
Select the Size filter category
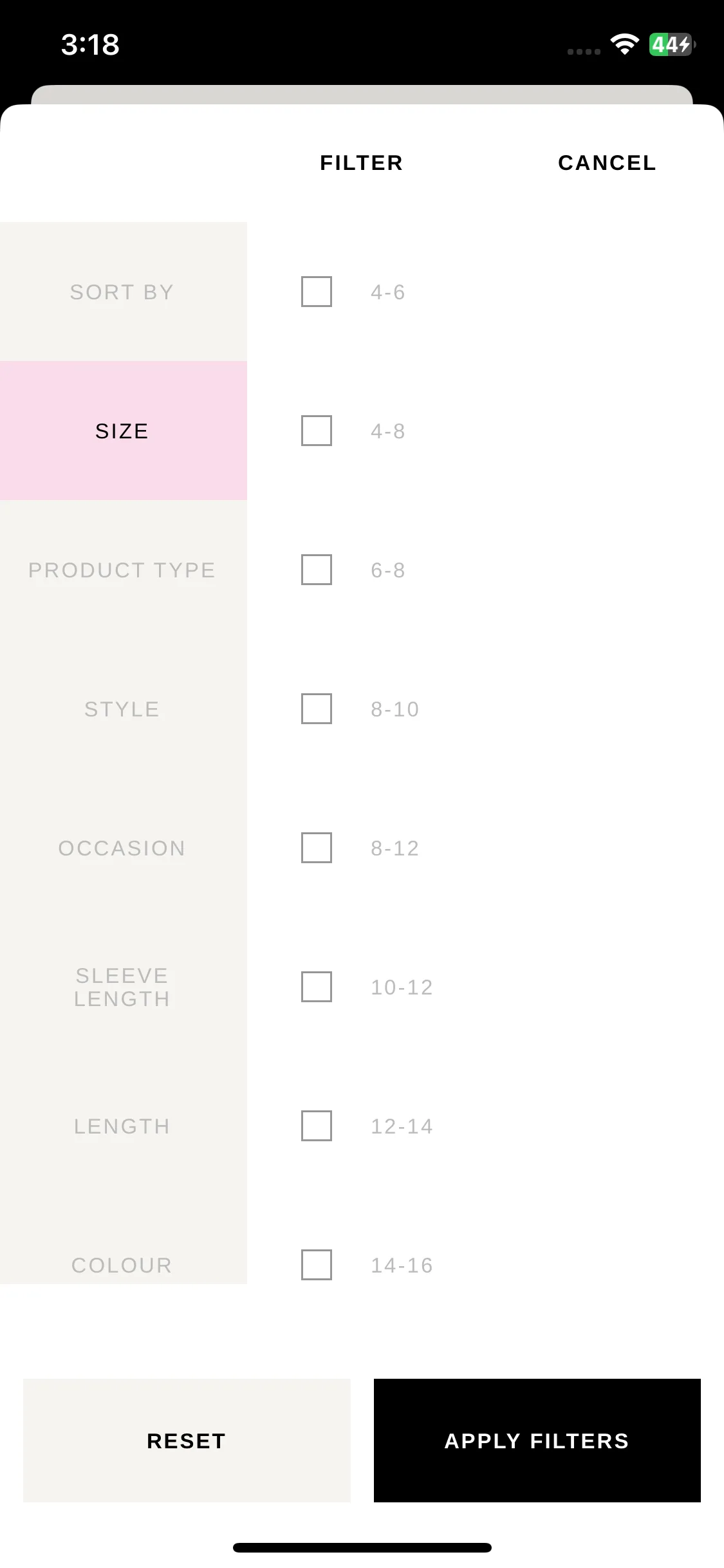[x=124, y=431]
